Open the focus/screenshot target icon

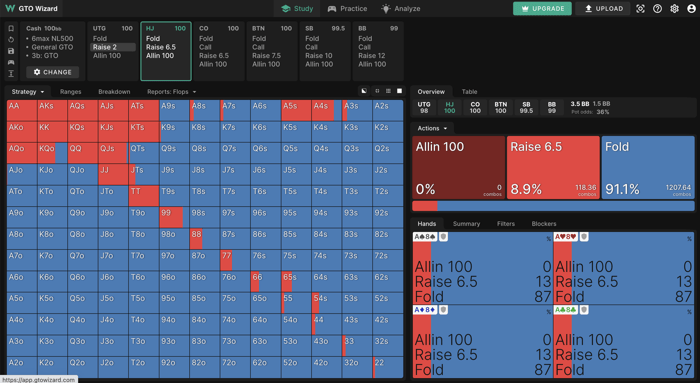coord(640,8)
